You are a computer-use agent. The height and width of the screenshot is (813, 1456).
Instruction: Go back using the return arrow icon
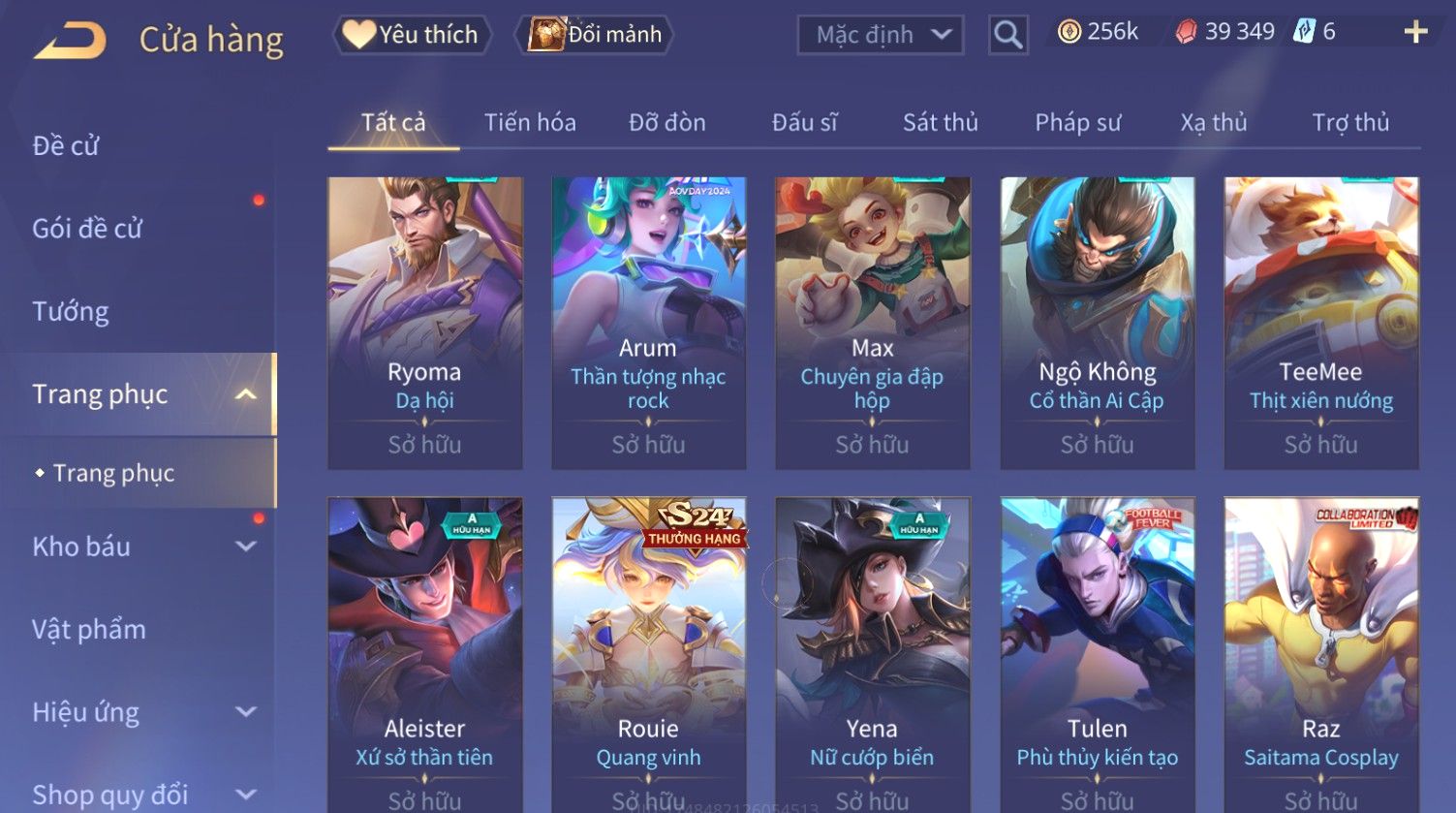coord(70,41)
